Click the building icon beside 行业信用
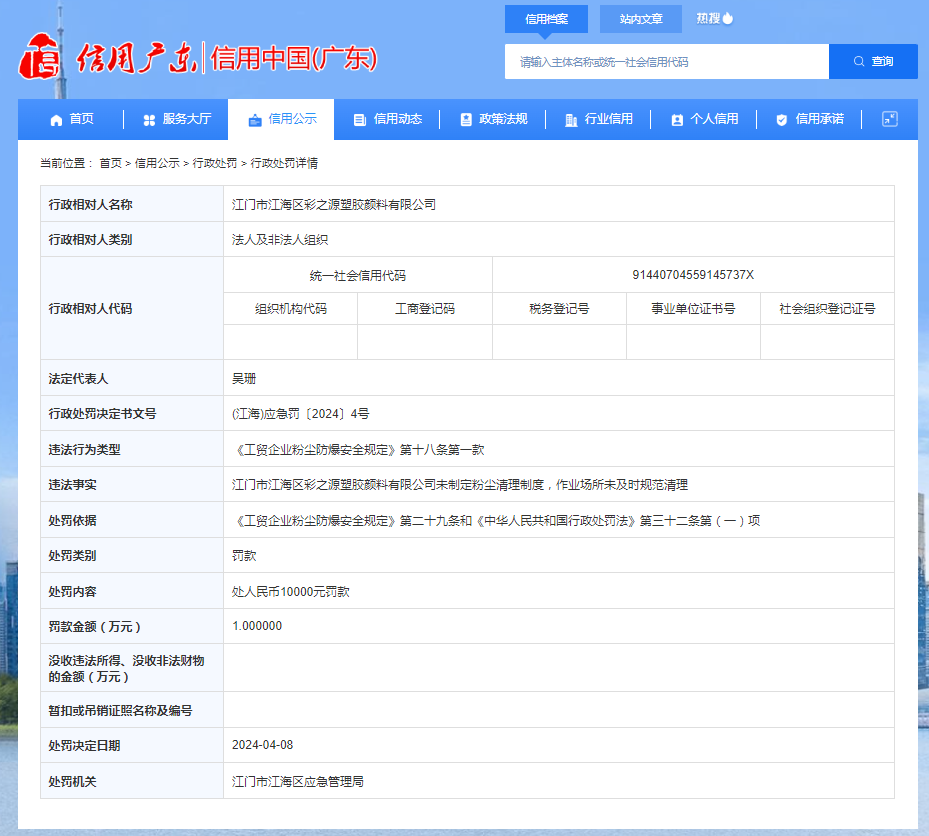Screen dimensions: 929x836 (571, 120)
